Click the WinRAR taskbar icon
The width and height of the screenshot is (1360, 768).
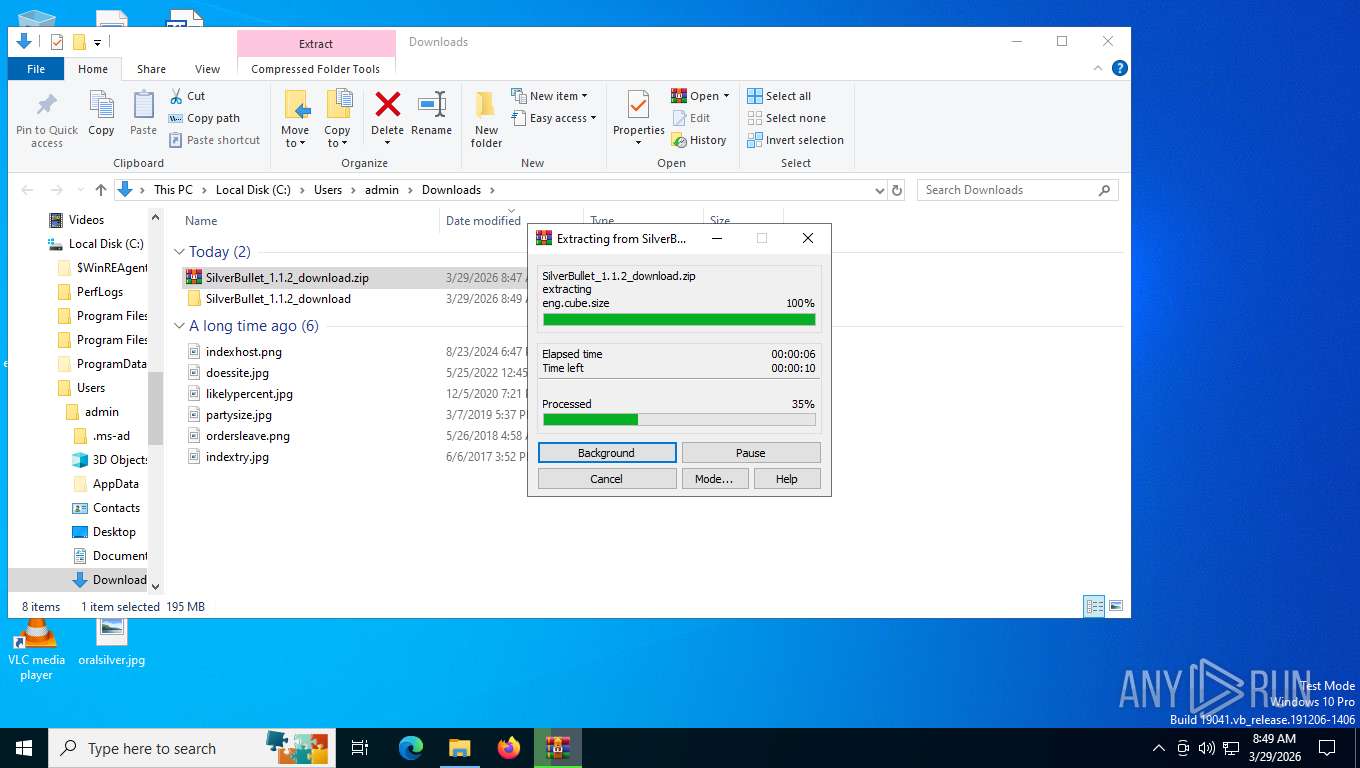point(557,748)
